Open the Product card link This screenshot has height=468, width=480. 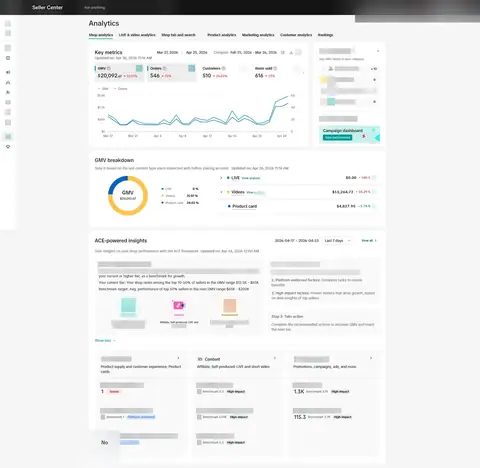244,206
